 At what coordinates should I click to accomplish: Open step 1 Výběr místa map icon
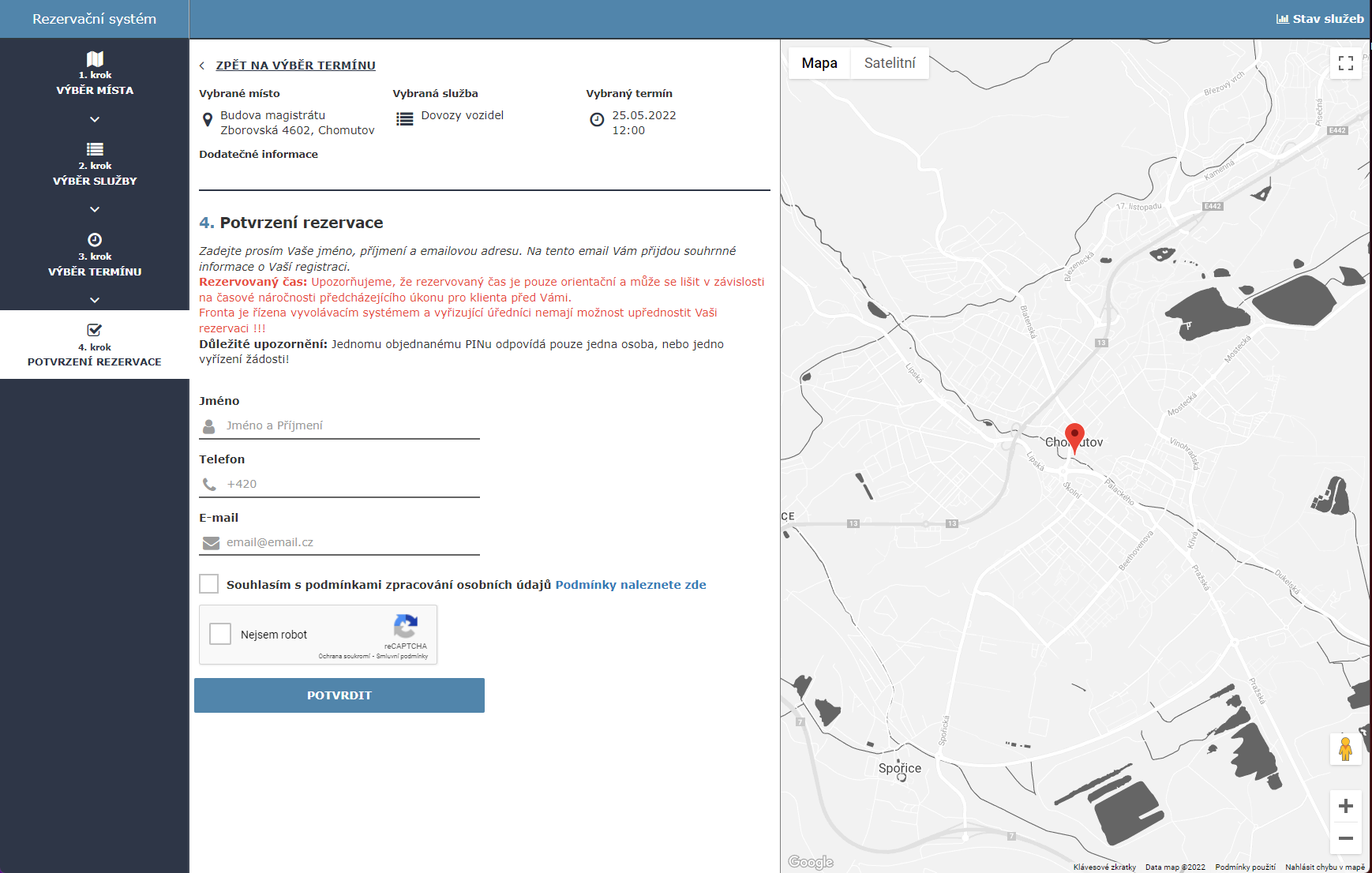[x=95, y=58]
